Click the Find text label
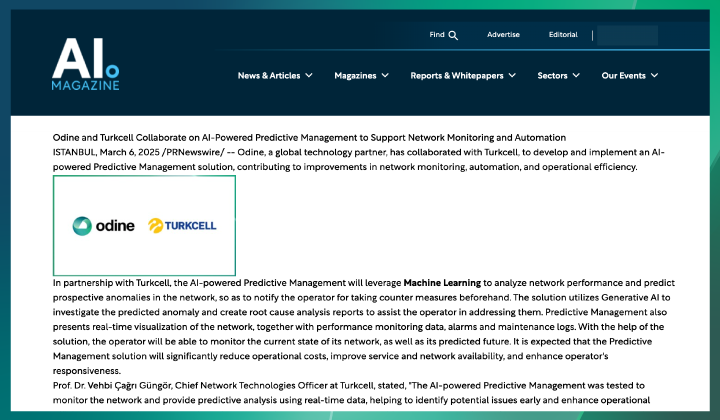This screenshot has width=720, height=420. 437,35
